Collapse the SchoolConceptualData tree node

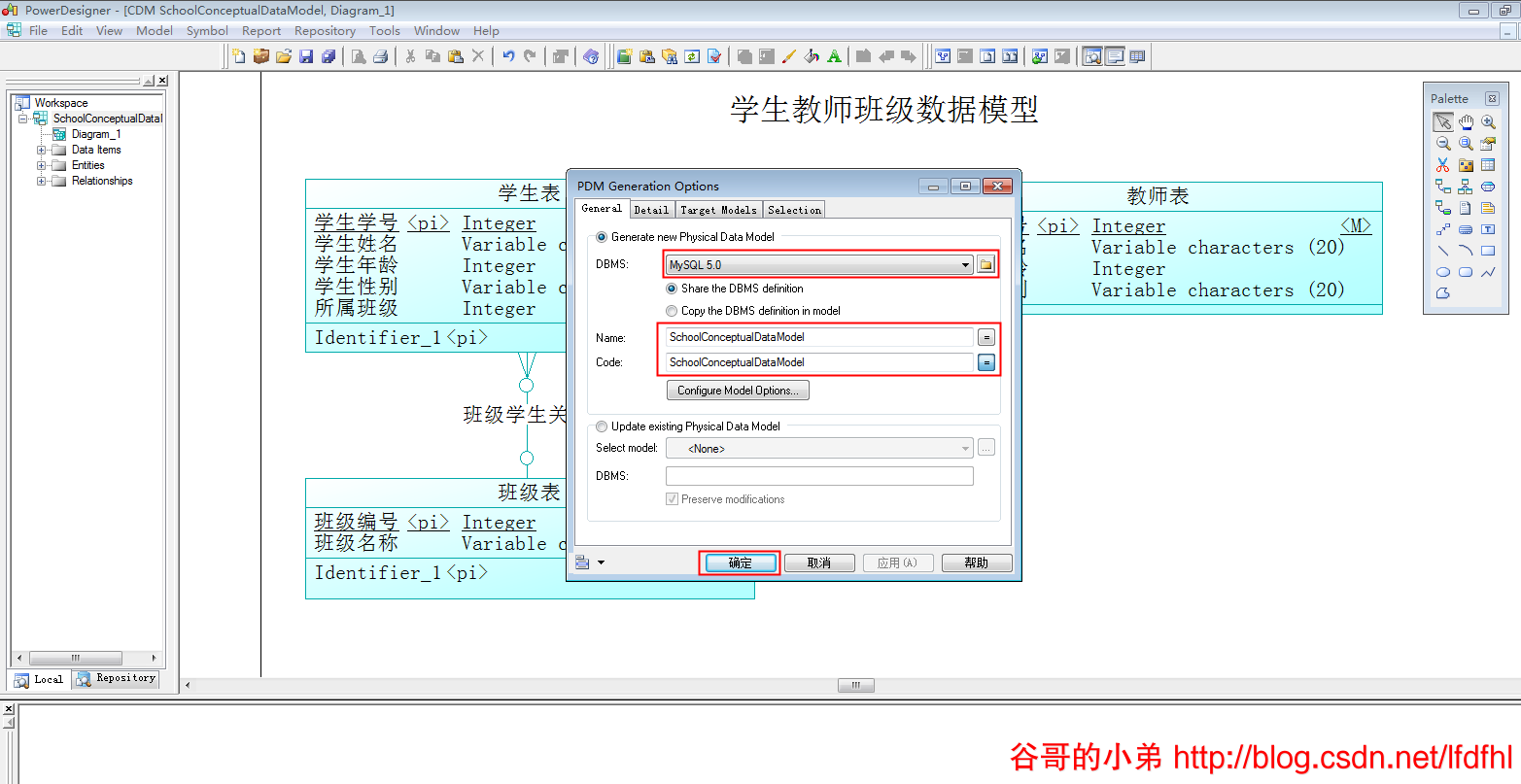click(x=23, y=119)
